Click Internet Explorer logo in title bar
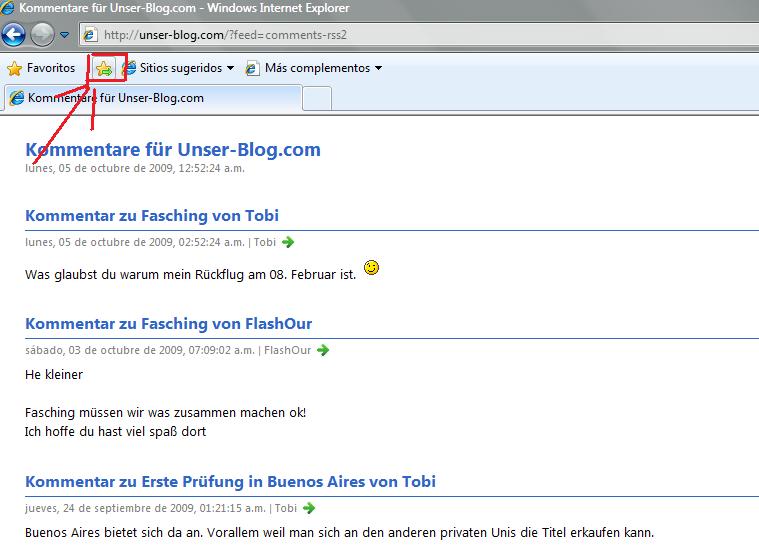This screenshot has height=560, width=759. (x=9, y=9)
